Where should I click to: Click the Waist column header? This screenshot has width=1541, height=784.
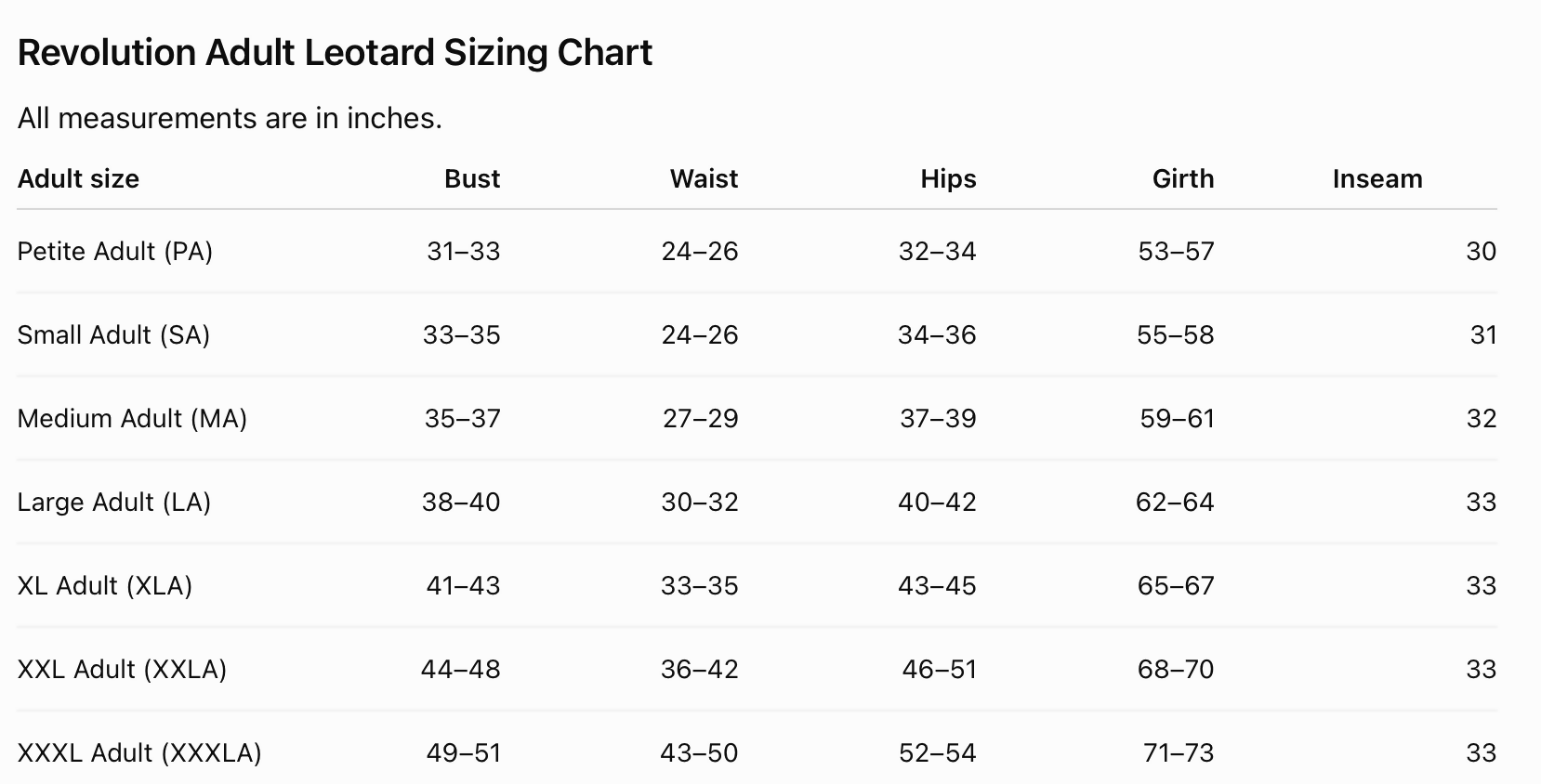(x=704, y=178)
